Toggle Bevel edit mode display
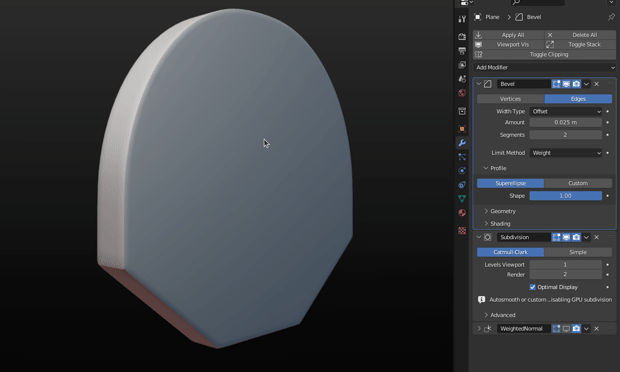The image size is (620, 372). pyautogui.click(x=556, y=84)
